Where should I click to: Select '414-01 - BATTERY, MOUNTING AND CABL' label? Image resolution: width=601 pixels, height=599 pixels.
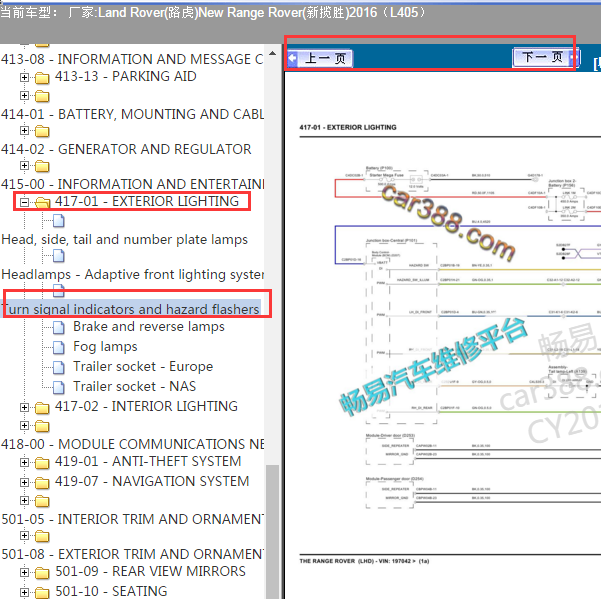[x=132, y=114]
